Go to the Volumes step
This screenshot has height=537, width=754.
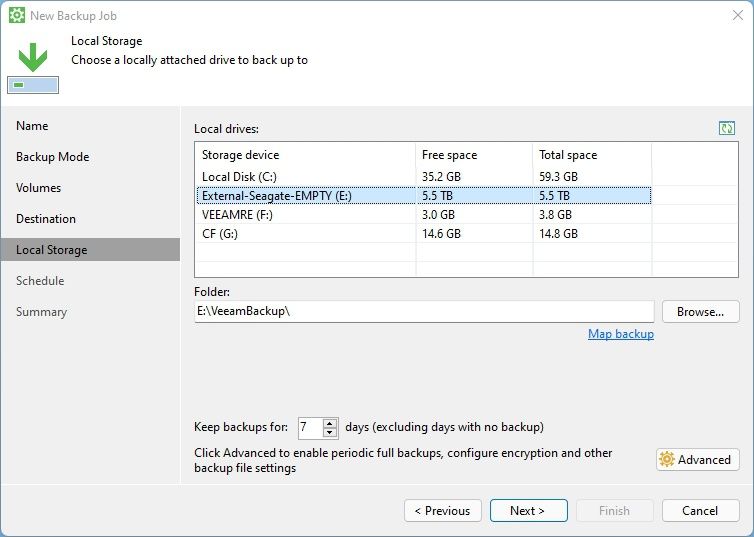coord(38,188)
